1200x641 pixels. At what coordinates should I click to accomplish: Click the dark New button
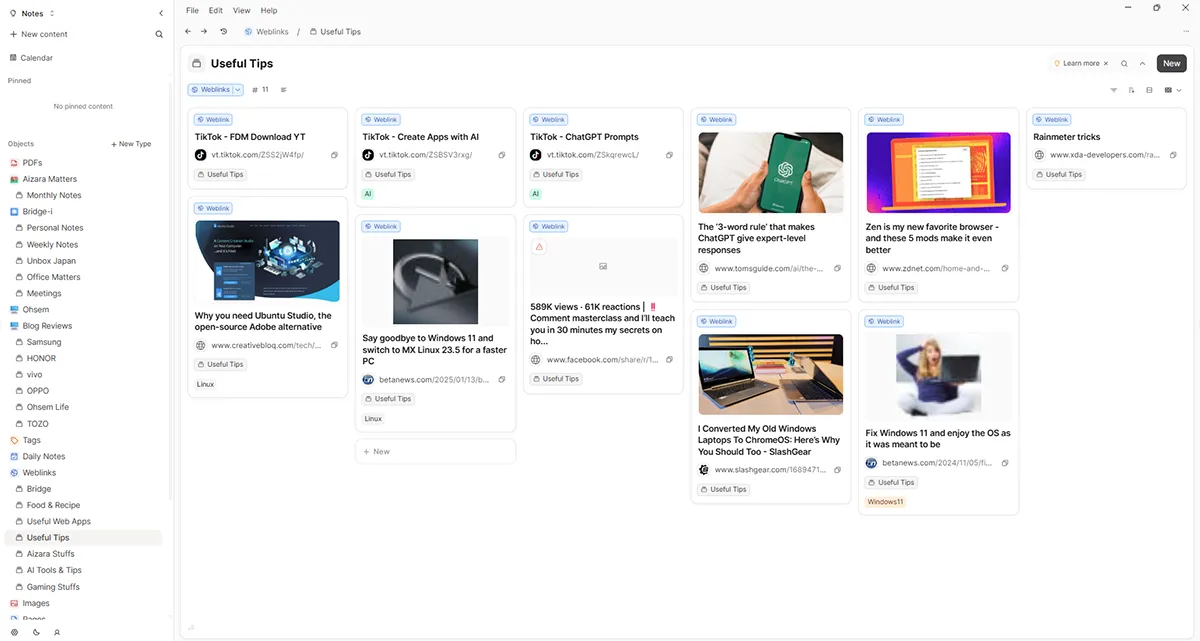tap(1171, 63)
